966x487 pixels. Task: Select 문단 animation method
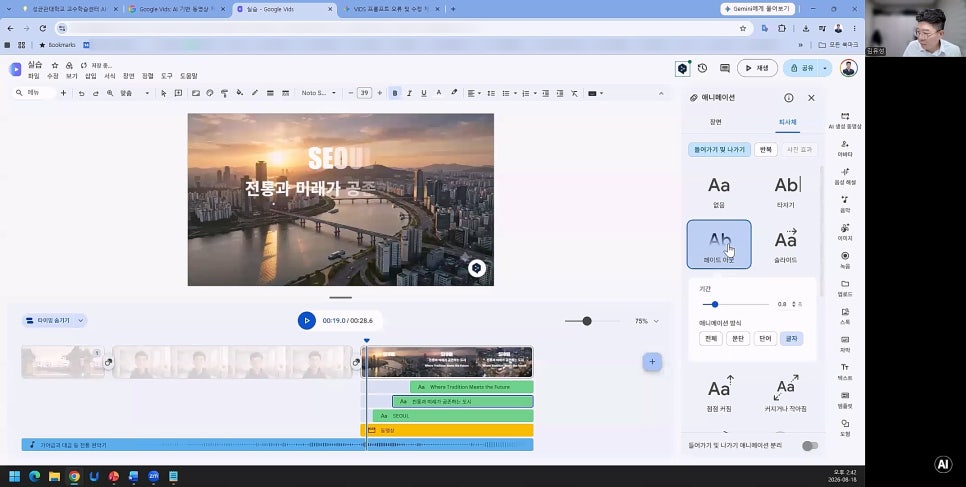737,338
